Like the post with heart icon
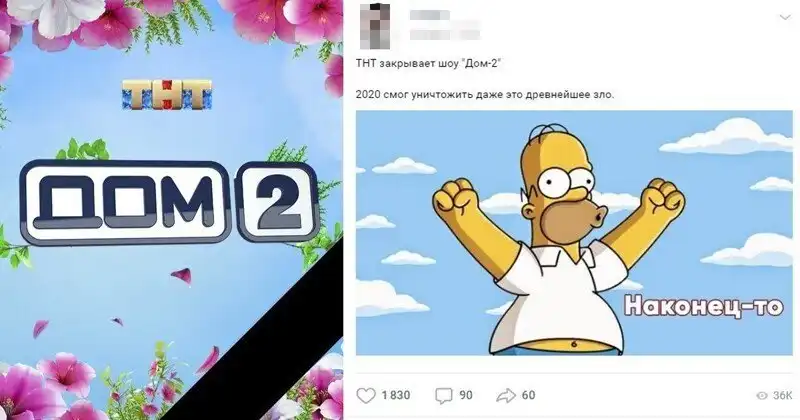The width and height of the screenshot is (800, 420). tap(366, 396)
